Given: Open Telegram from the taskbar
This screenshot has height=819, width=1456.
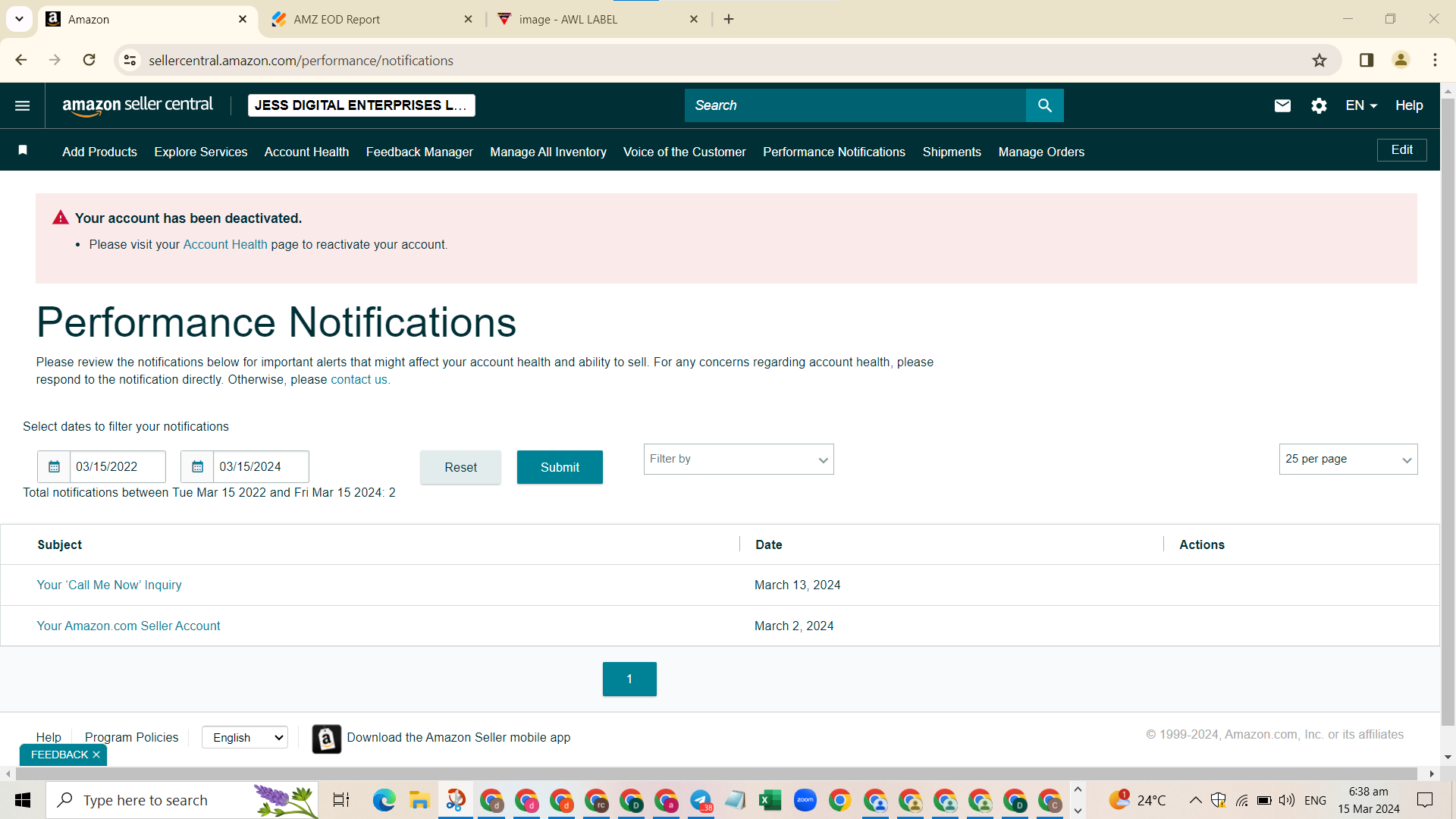Looking at the screenshot, I should click(x=701, y=800).
